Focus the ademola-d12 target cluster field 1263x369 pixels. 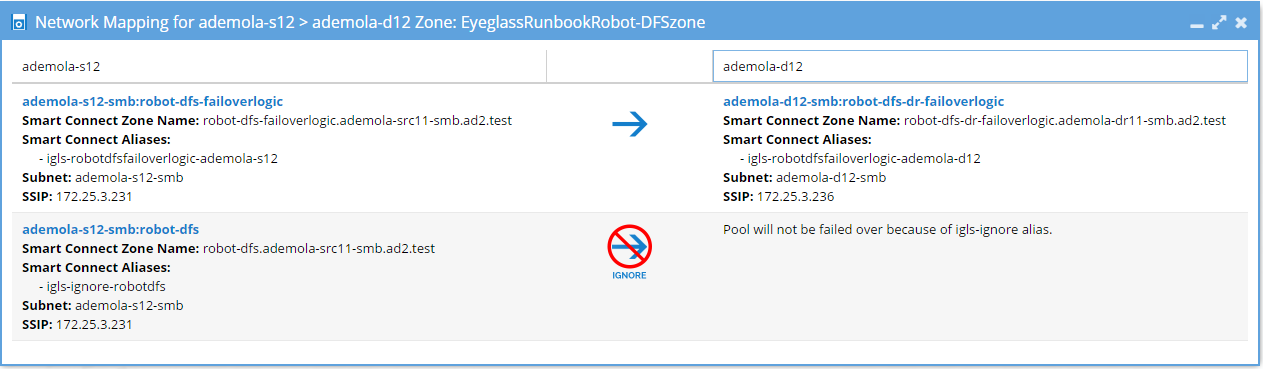point(980,67)
